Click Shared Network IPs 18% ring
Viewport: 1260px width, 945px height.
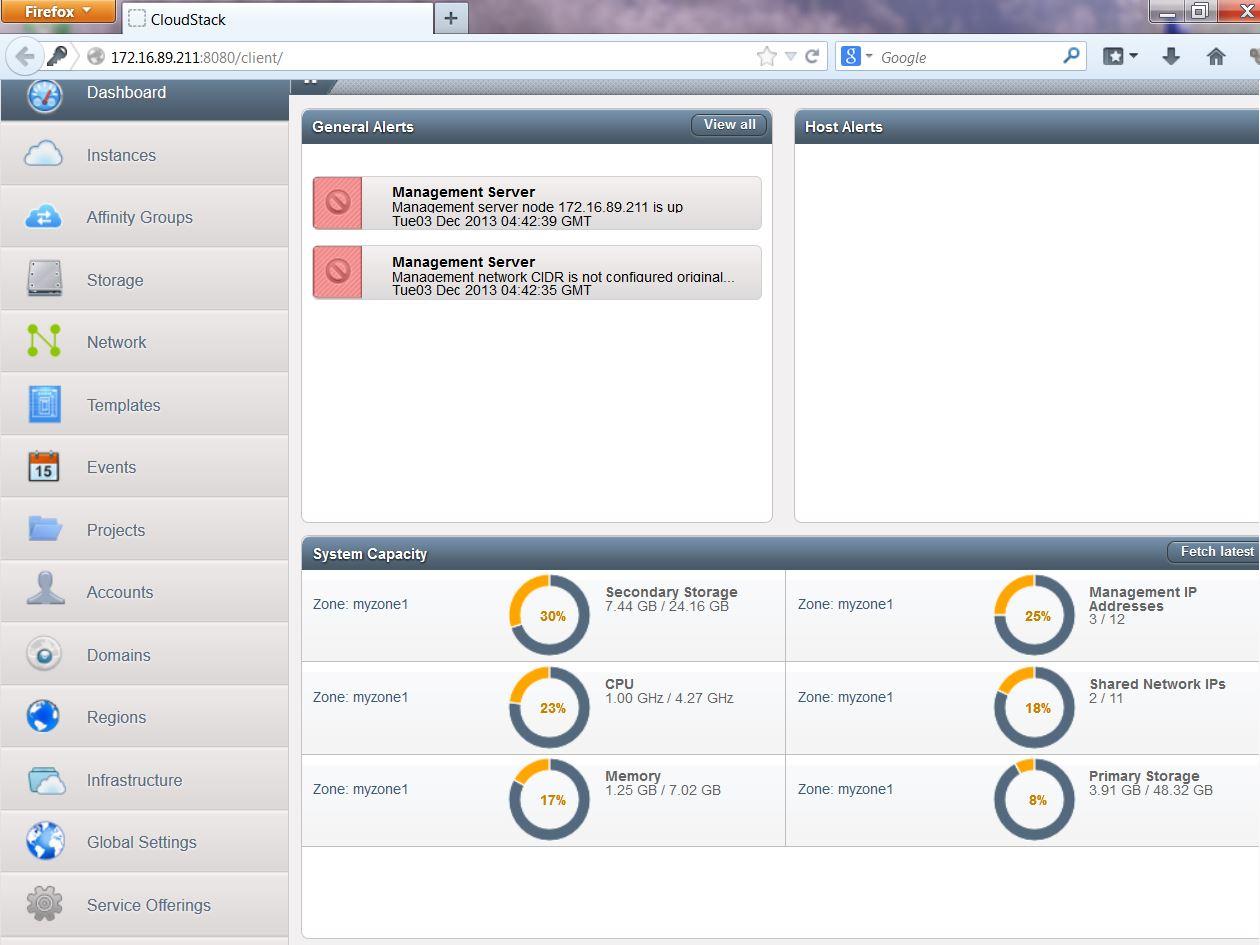pyautogui.click(x=1034, y=707)
